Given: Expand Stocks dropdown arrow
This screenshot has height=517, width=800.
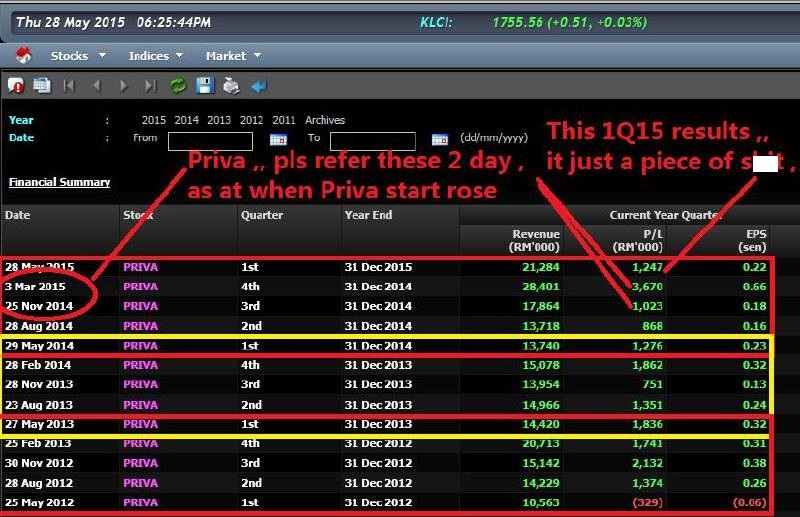Looking at the screenshot, I should tap(102, 55).
